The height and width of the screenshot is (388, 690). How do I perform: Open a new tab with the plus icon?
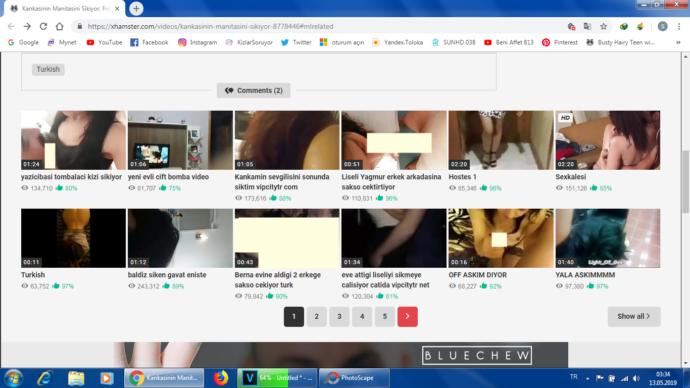(x=136, y=8)
